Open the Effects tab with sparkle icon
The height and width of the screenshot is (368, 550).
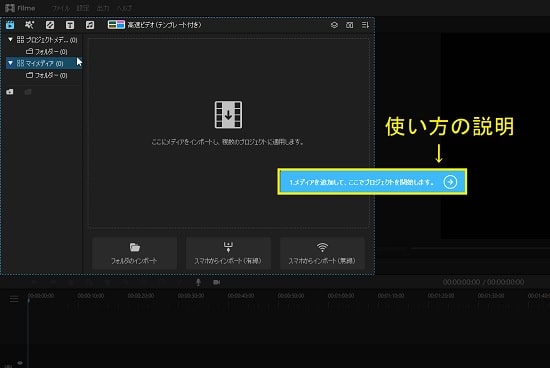[x=29, y=25]
